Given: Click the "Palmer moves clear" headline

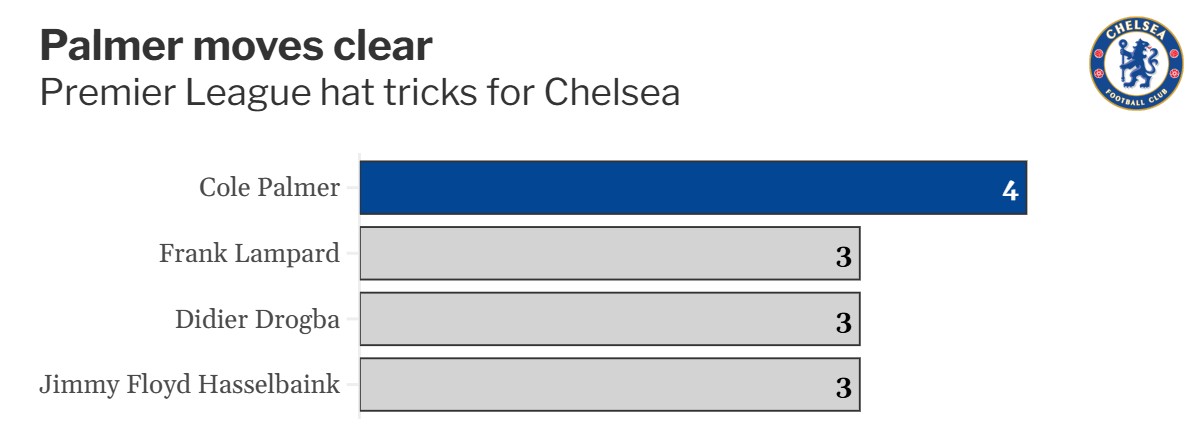Looking at the screenshot, I should coord(236,46).
